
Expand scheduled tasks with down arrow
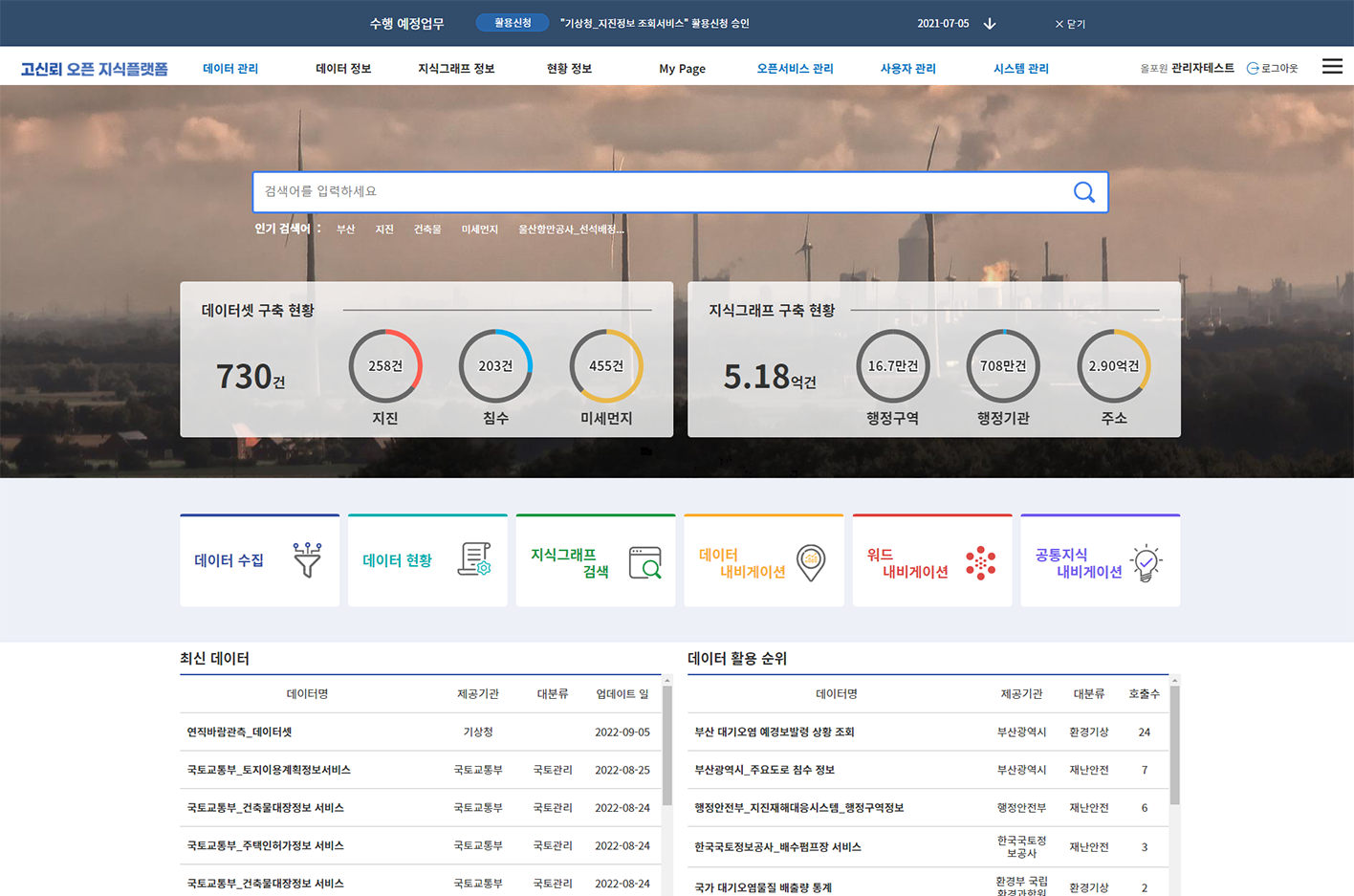point(990,24)
